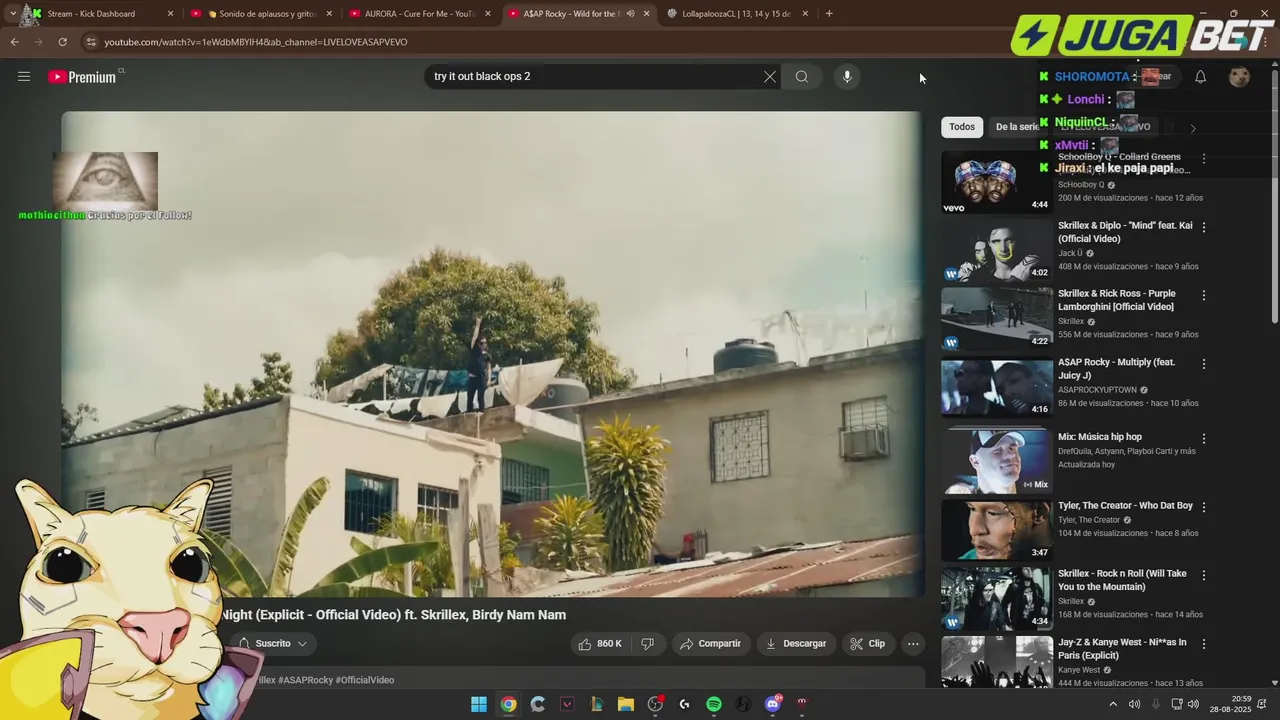Open options for Skrillex & Diplo Mind video
Screen dimensions: 1280x720
coord(1203,227)
